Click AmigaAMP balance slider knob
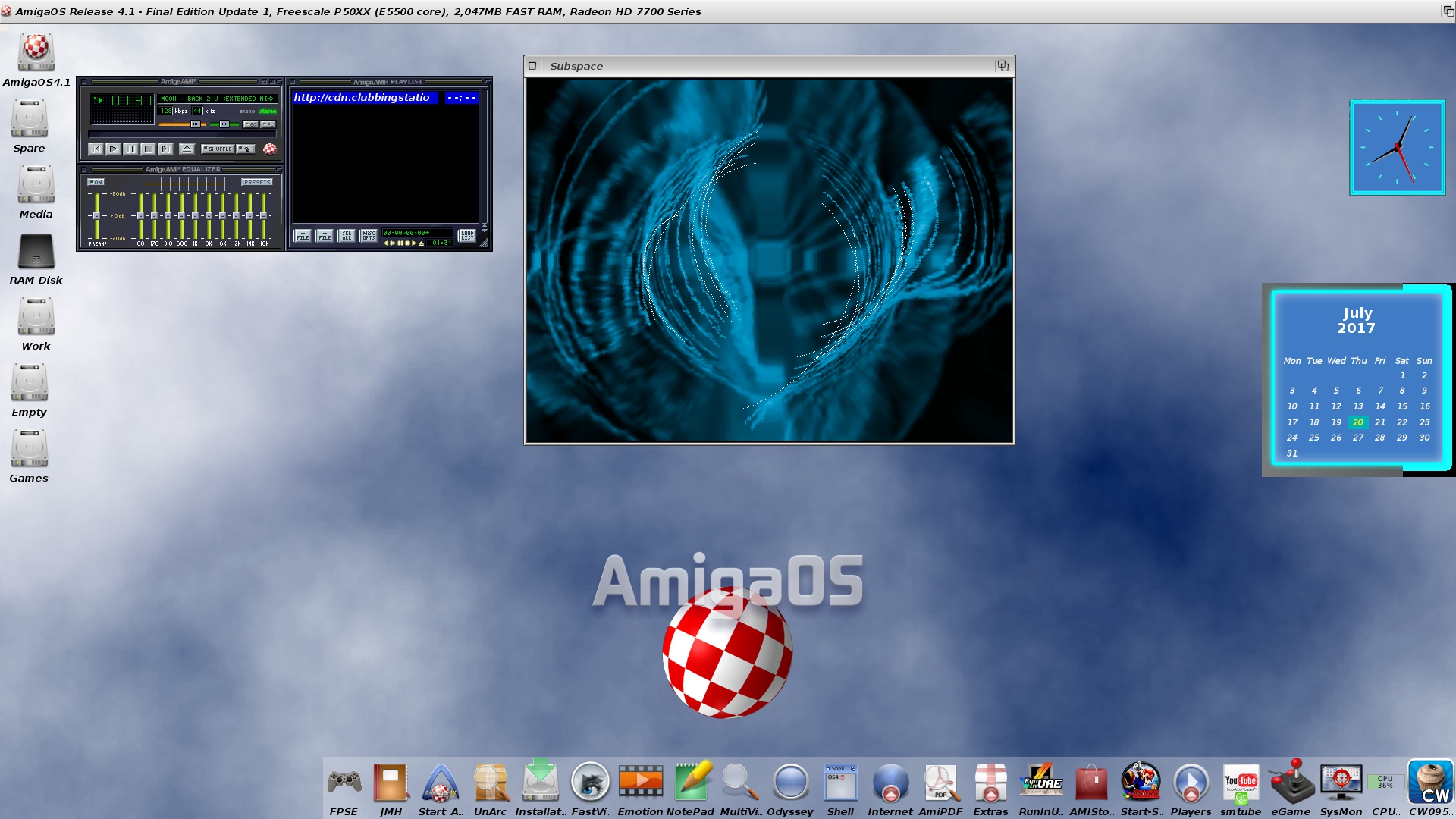This screenshot has width=1456, height=819. coord(224,124)
